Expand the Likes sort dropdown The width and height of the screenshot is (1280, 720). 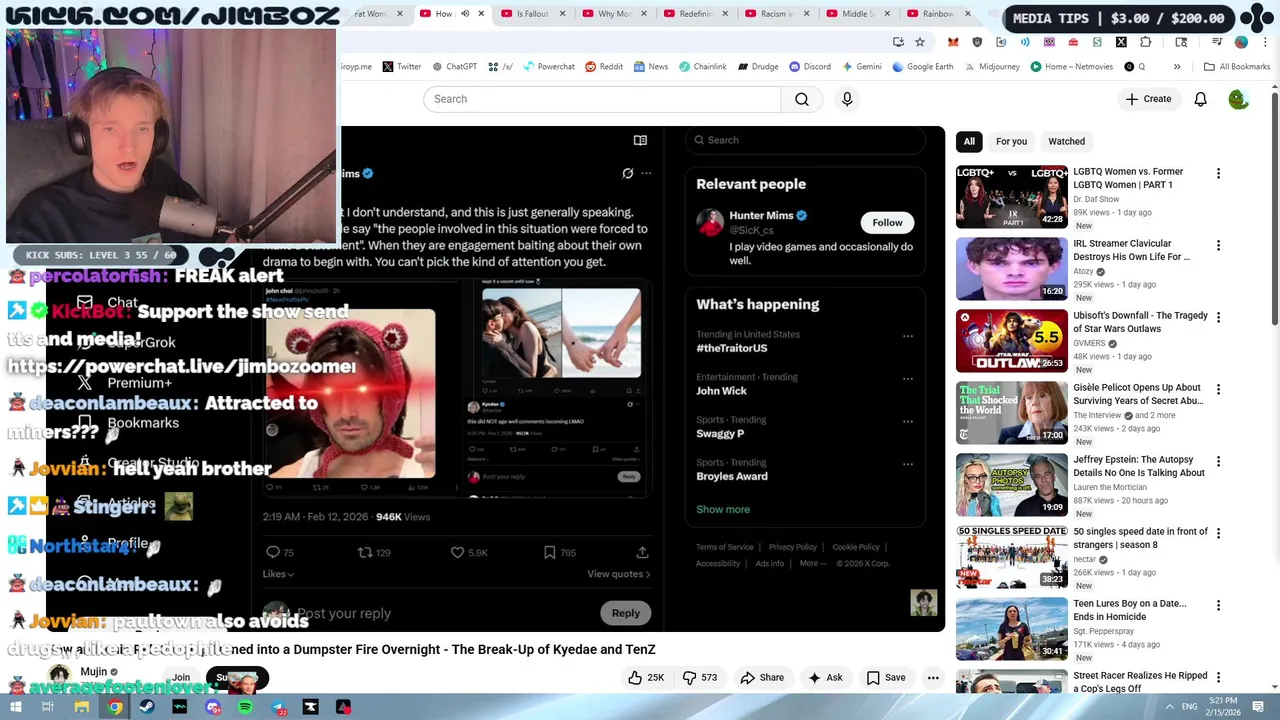click(x=278, y=574)
